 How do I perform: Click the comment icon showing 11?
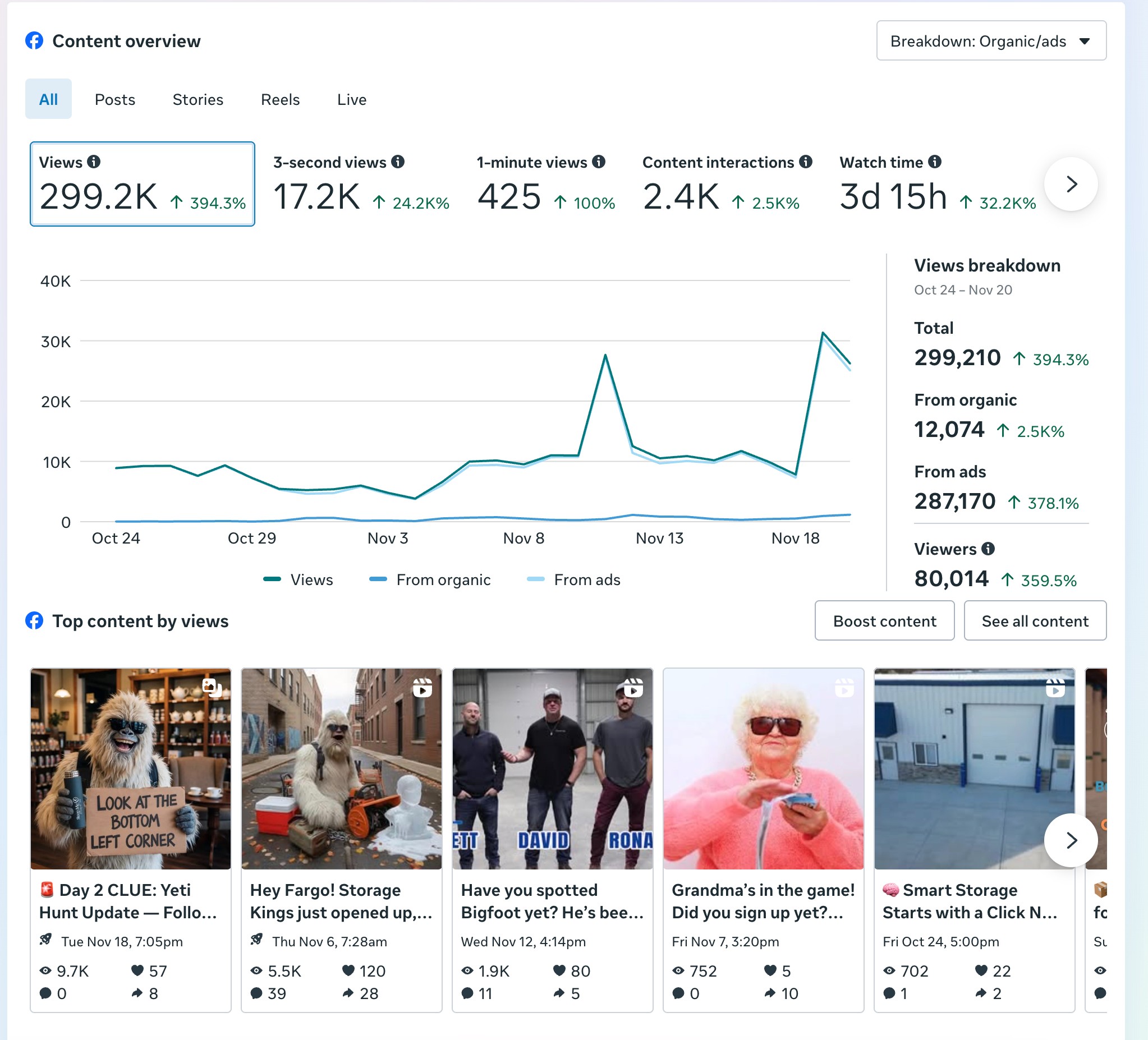[467, 993]
